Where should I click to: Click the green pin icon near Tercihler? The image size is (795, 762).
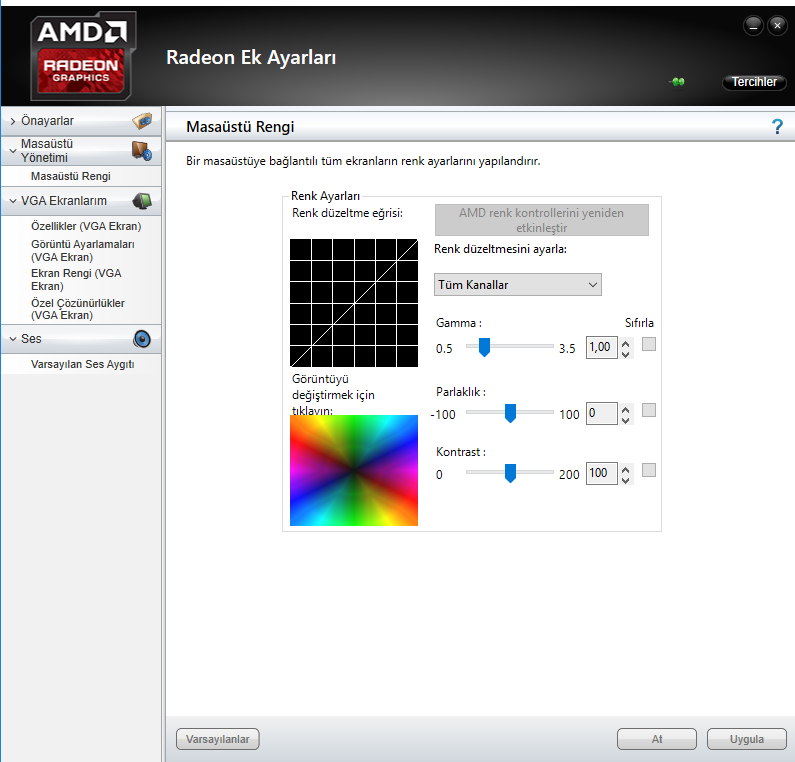677,82
